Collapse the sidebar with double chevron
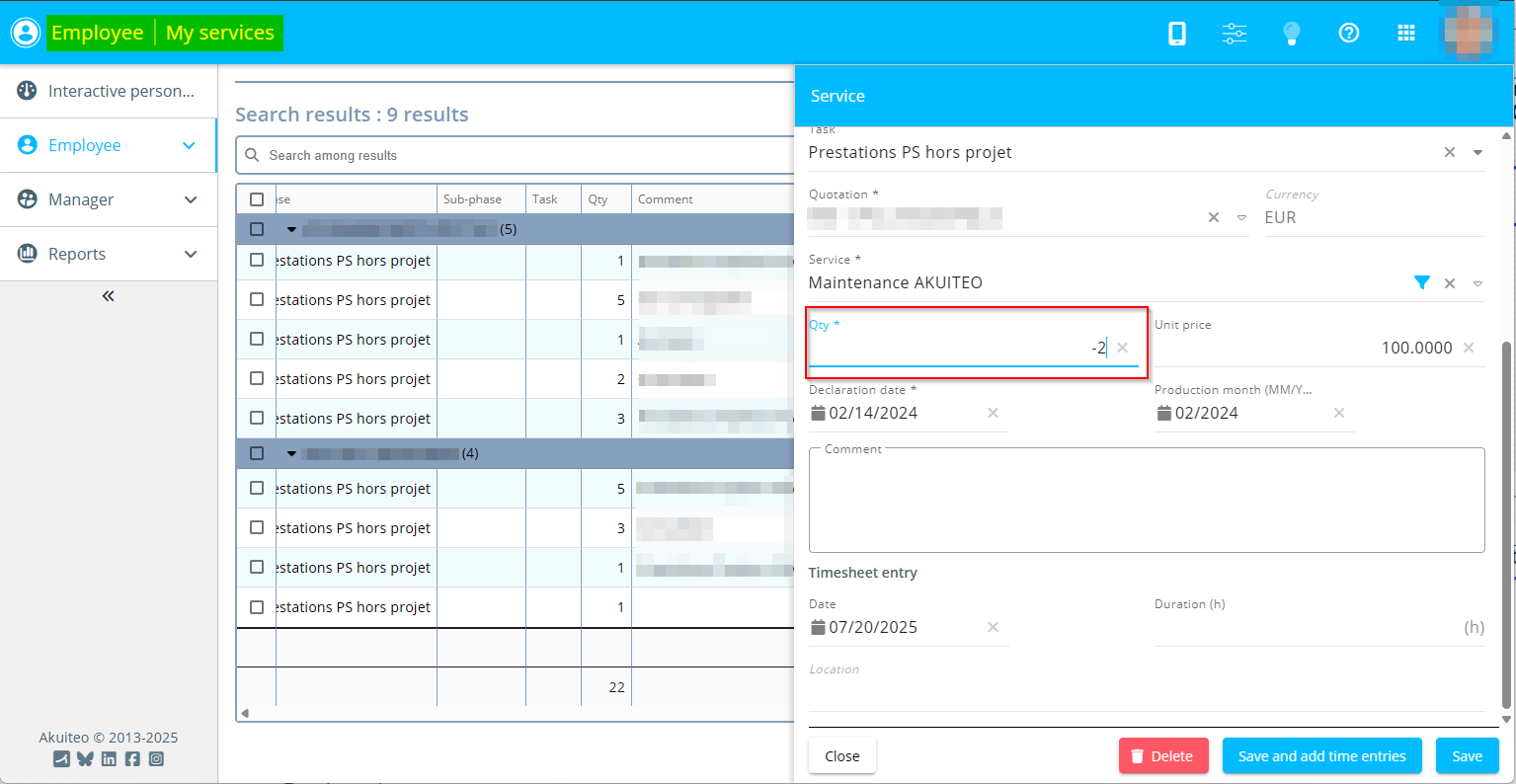The image size is (1516, 784). click(109, 296)
